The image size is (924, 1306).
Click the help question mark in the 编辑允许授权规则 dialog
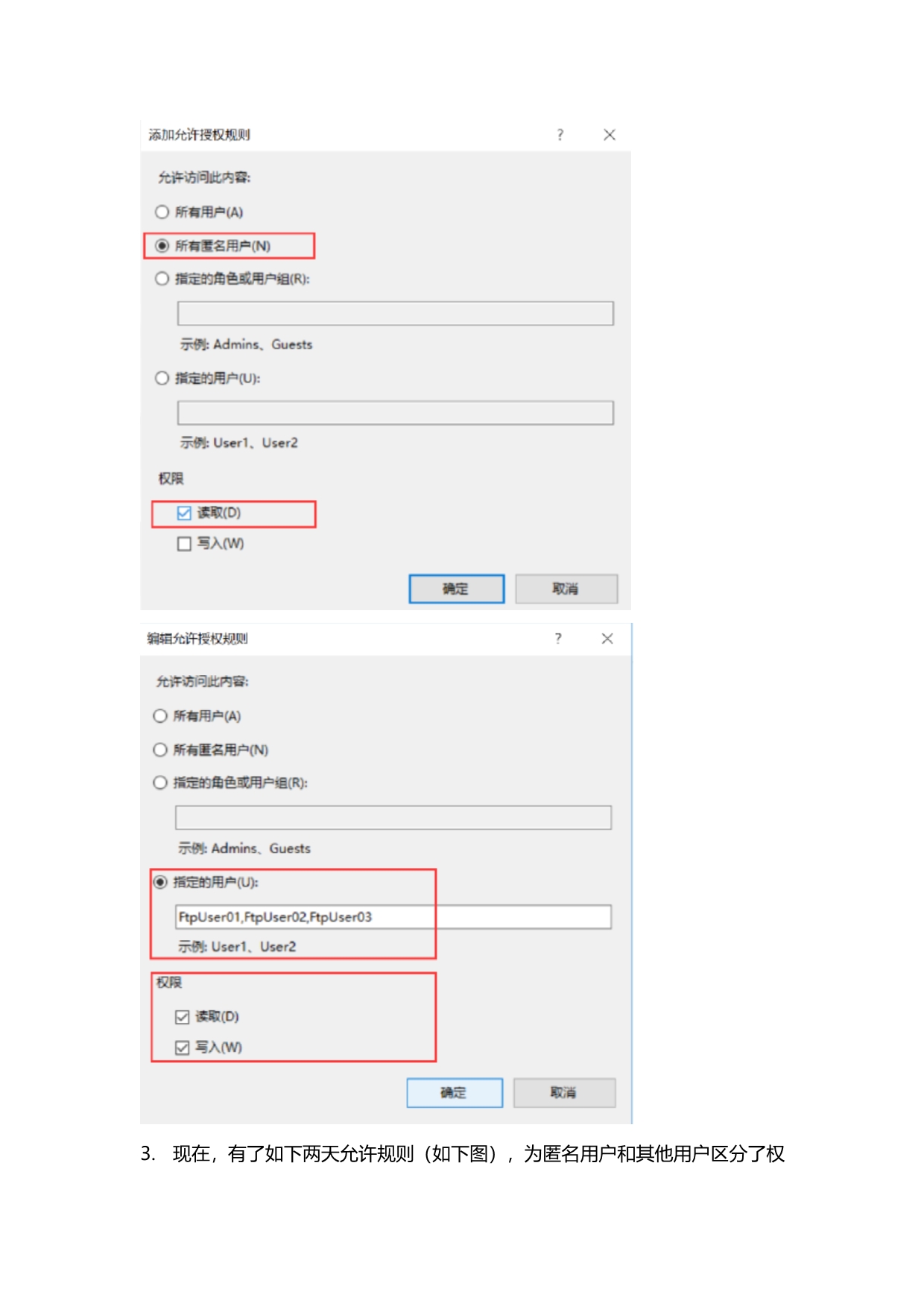click(x=558, y=638)
